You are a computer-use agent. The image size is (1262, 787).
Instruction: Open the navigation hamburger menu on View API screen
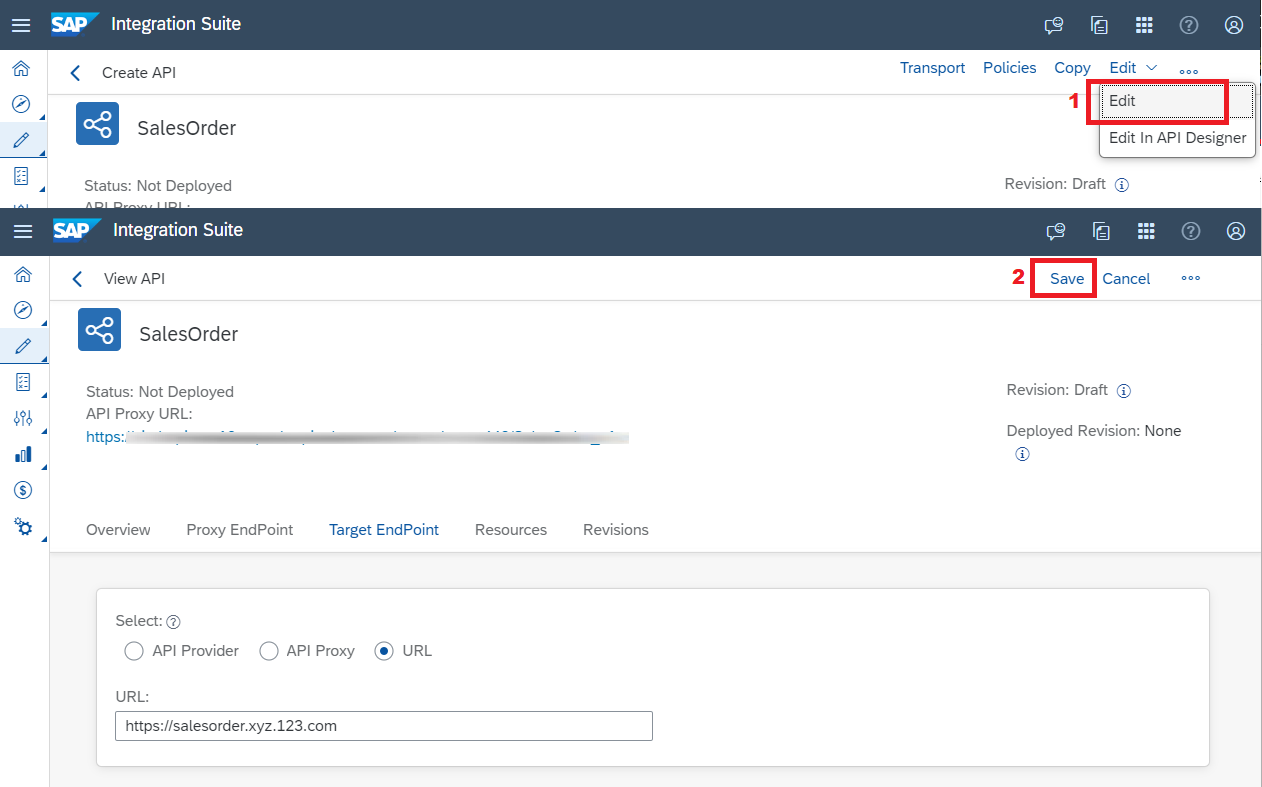[23, 231]
